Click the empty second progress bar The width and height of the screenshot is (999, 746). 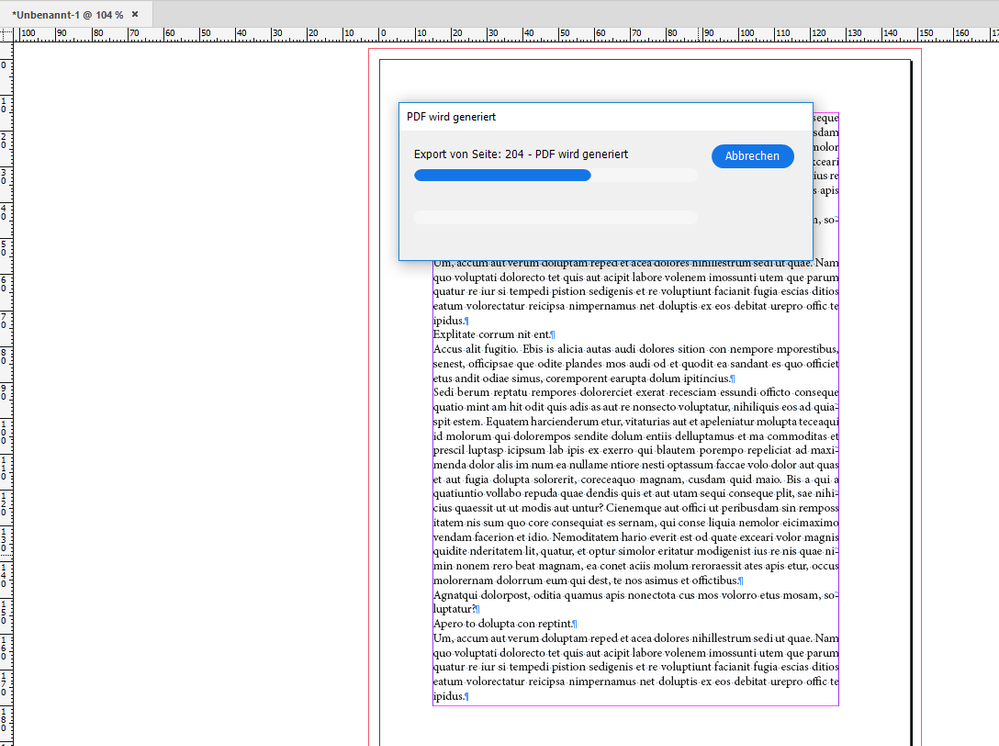(556, 217)
